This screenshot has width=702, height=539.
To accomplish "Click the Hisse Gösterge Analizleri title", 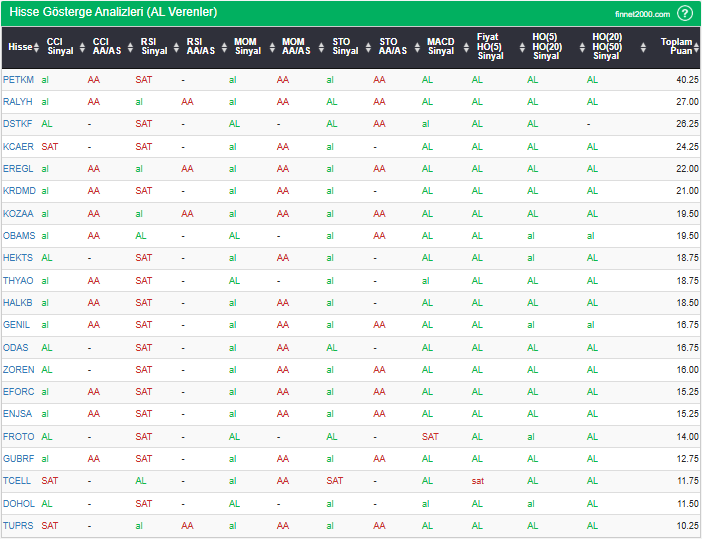I will tap(113, 13).
